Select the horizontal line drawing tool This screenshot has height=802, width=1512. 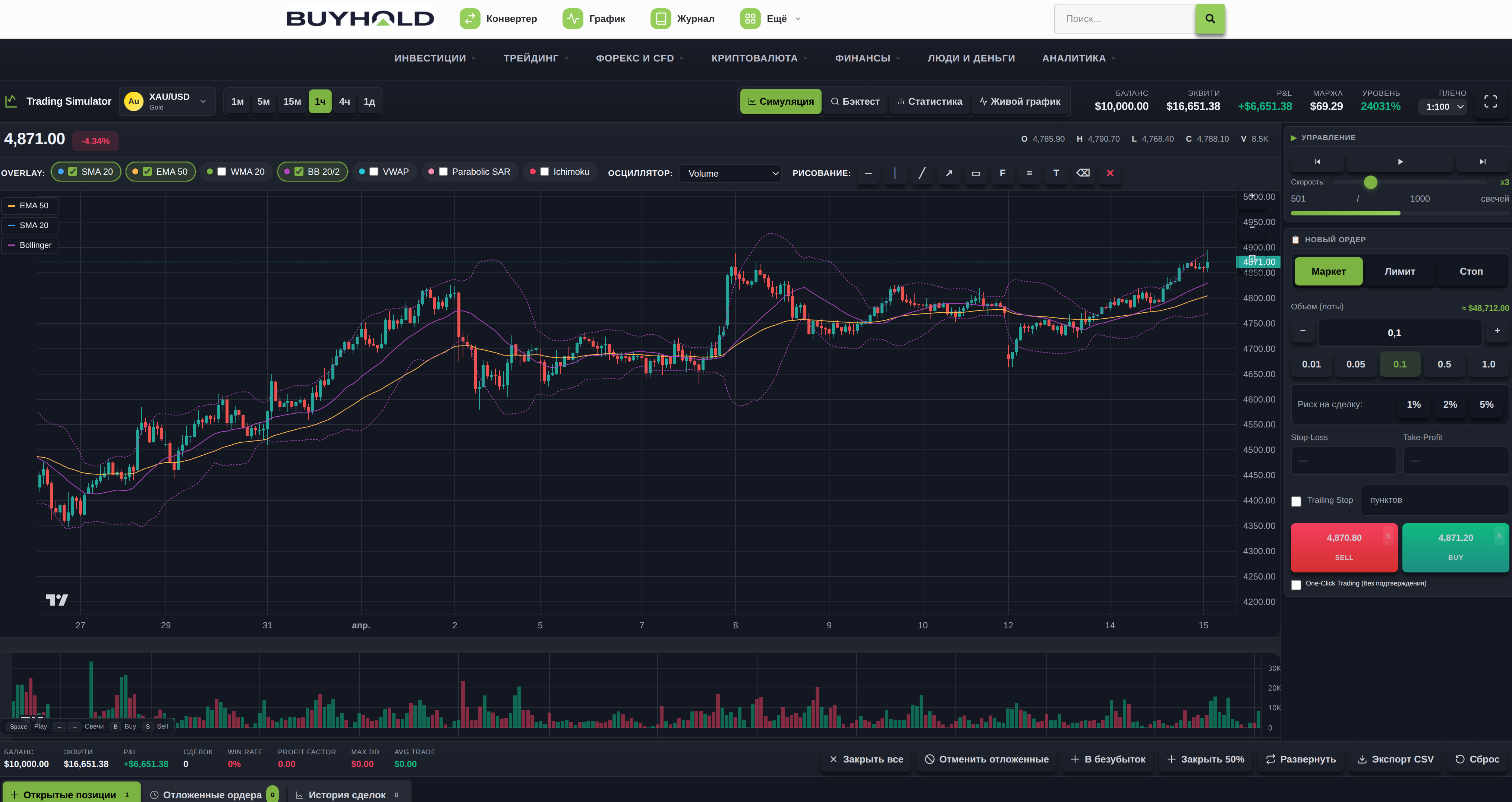click(x=868, y=173)
